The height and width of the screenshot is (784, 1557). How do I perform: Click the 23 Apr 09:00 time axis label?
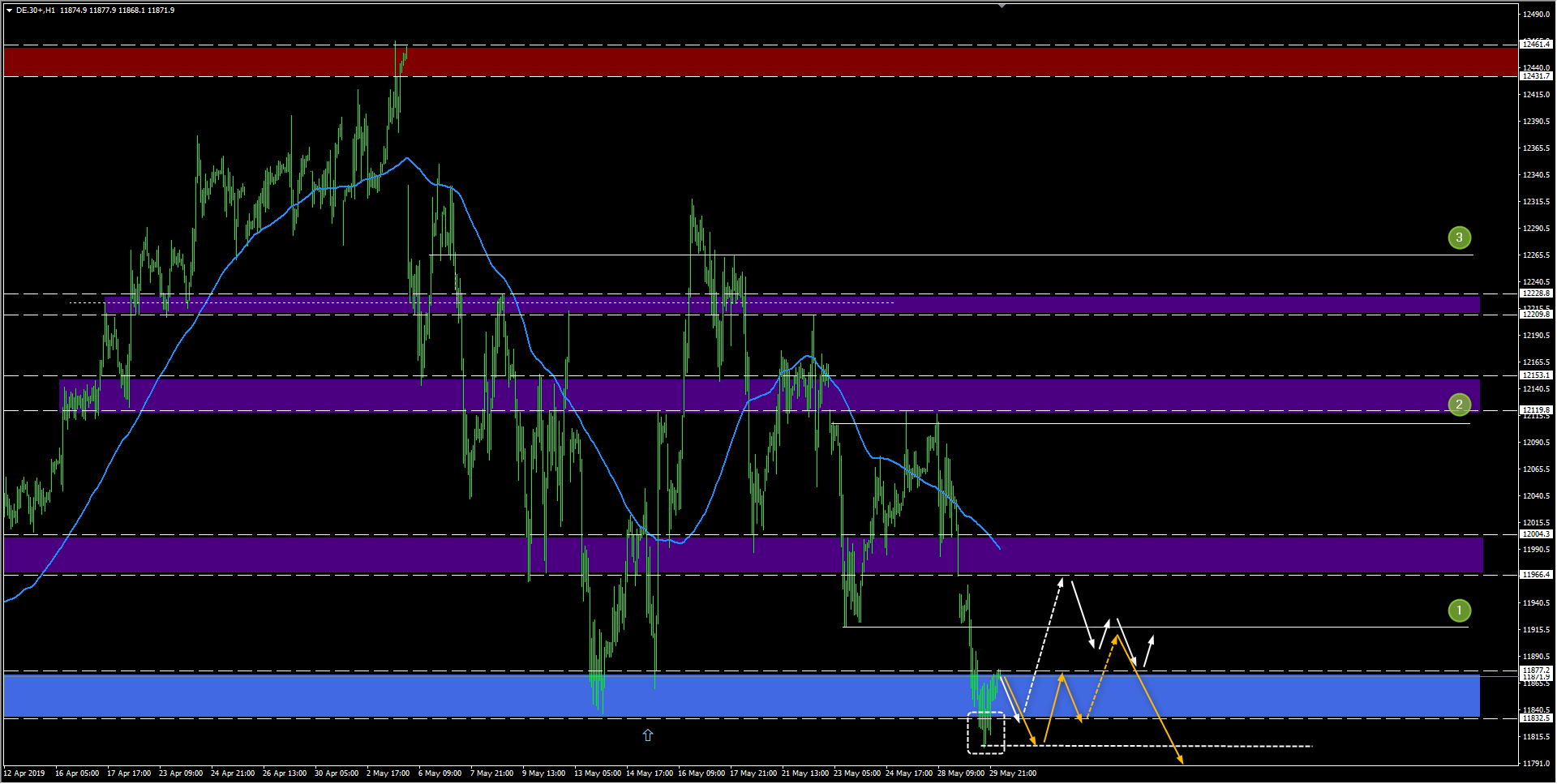pyautogui.click(x=181, y=773)
